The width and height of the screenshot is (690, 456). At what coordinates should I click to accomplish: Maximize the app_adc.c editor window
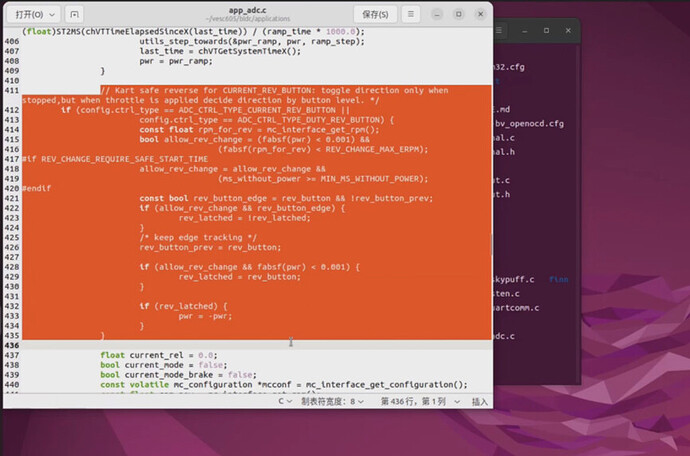459,14
